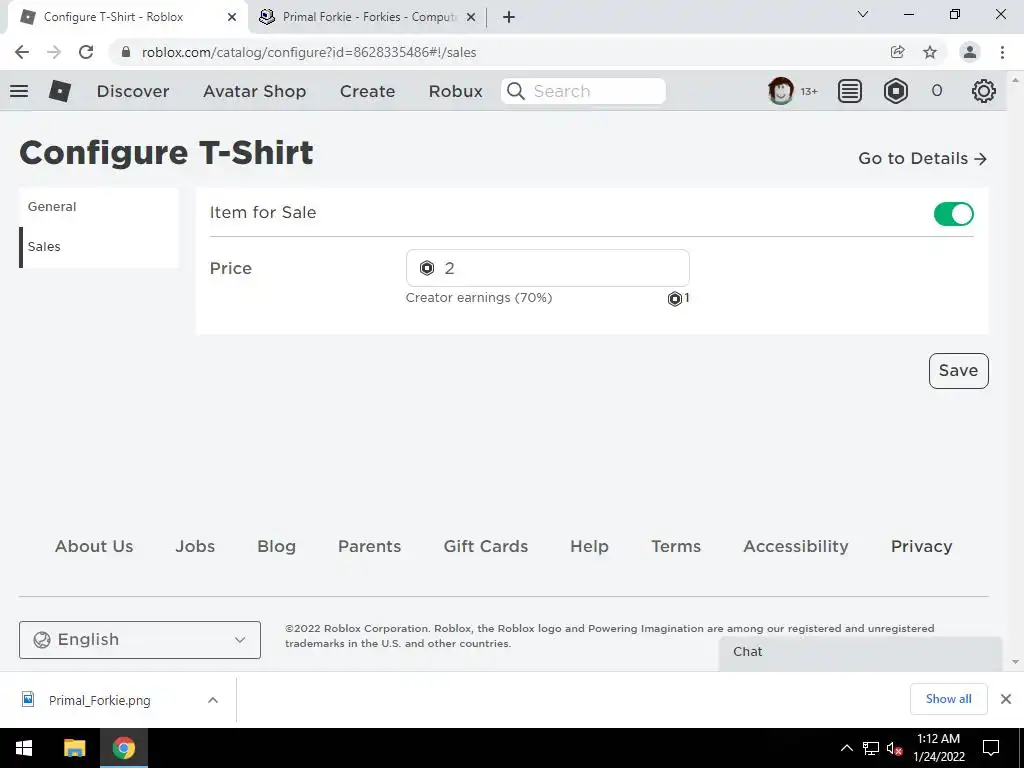This screenshot has width=1024, height=768.
Task: Open the Parents footer link
Action: pos(369,546)
